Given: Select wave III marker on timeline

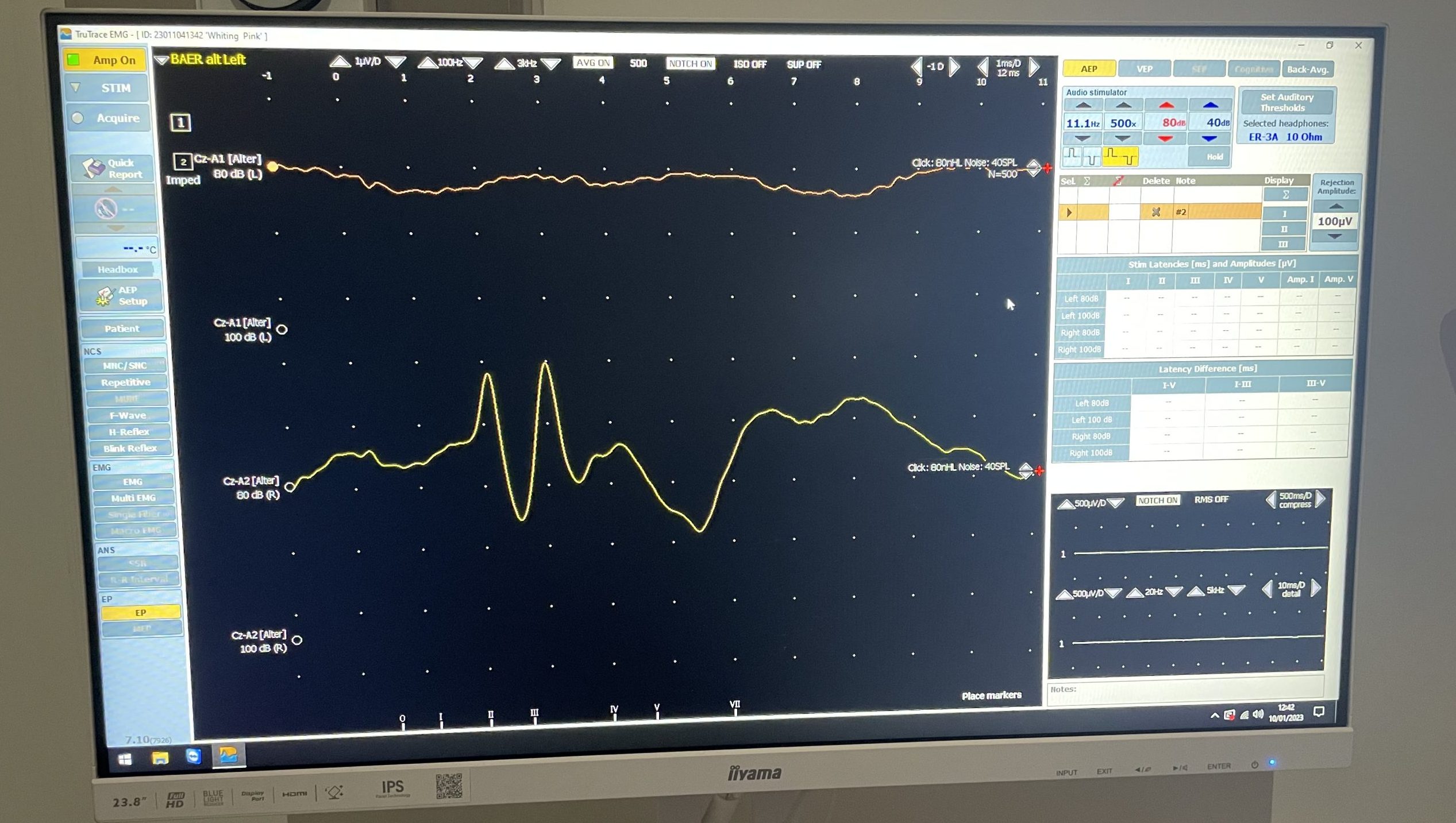Looking at the screenshot, I should coord(534,716).
